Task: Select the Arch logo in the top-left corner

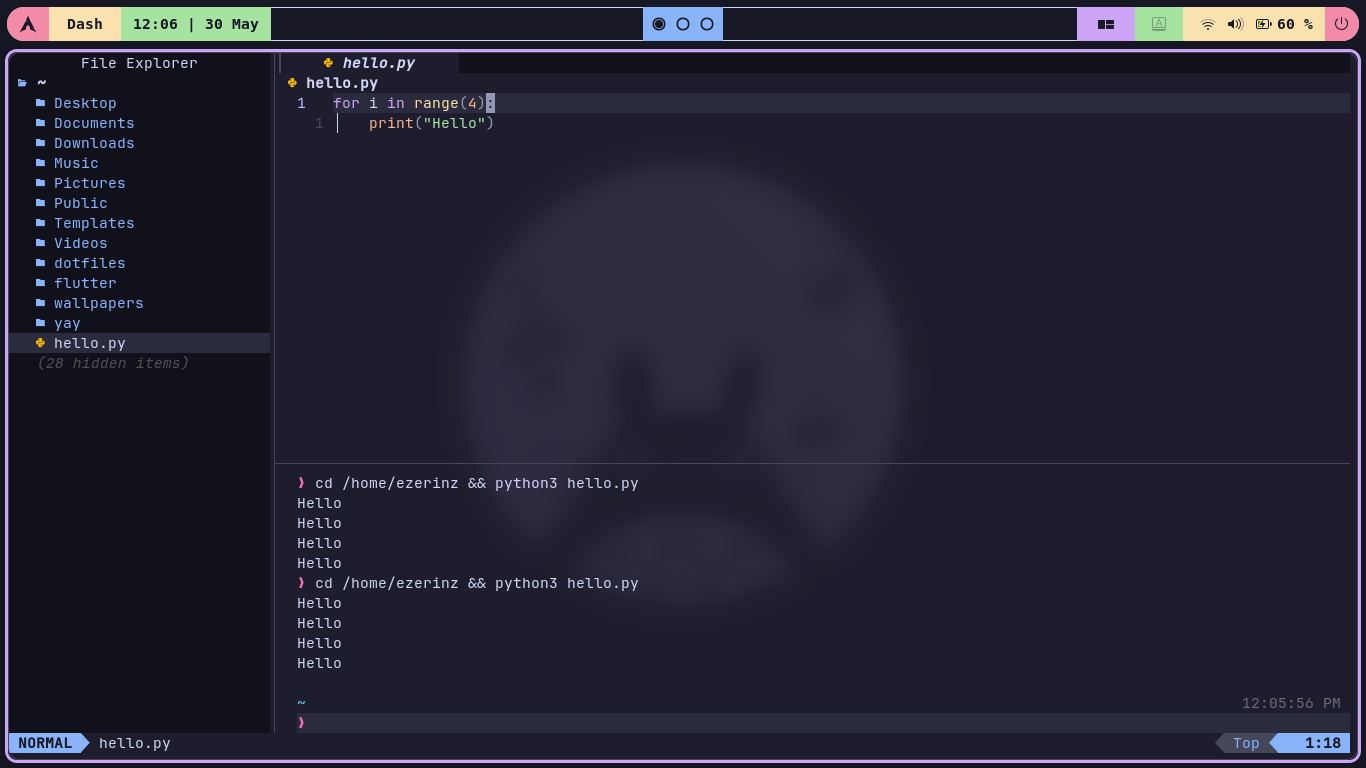Action: tap(26, 23)
